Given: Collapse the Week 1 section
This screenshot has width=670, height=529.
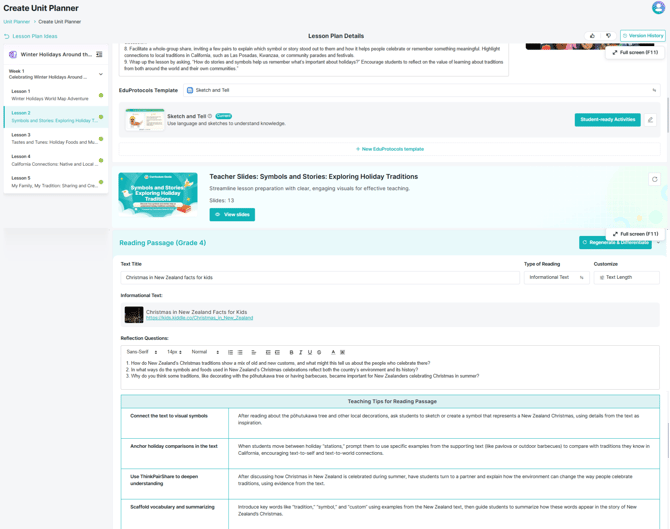Looking at the screenshot, I should click(101, 74).
